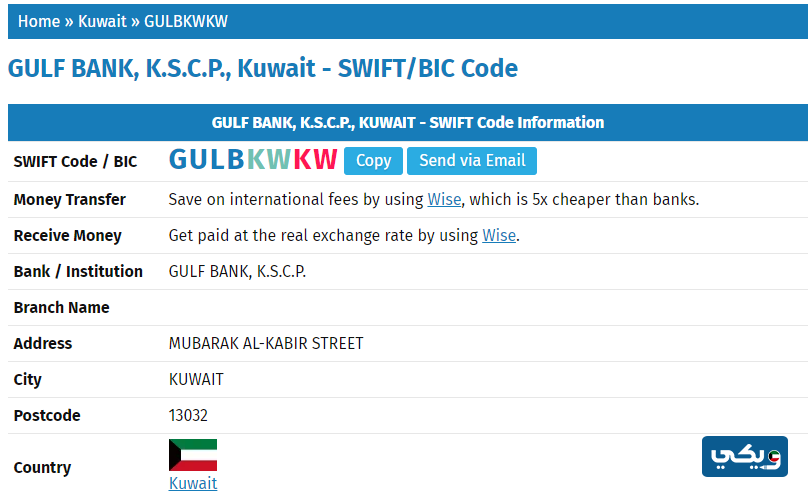Click the Branch Name row label

coord(61,307)
